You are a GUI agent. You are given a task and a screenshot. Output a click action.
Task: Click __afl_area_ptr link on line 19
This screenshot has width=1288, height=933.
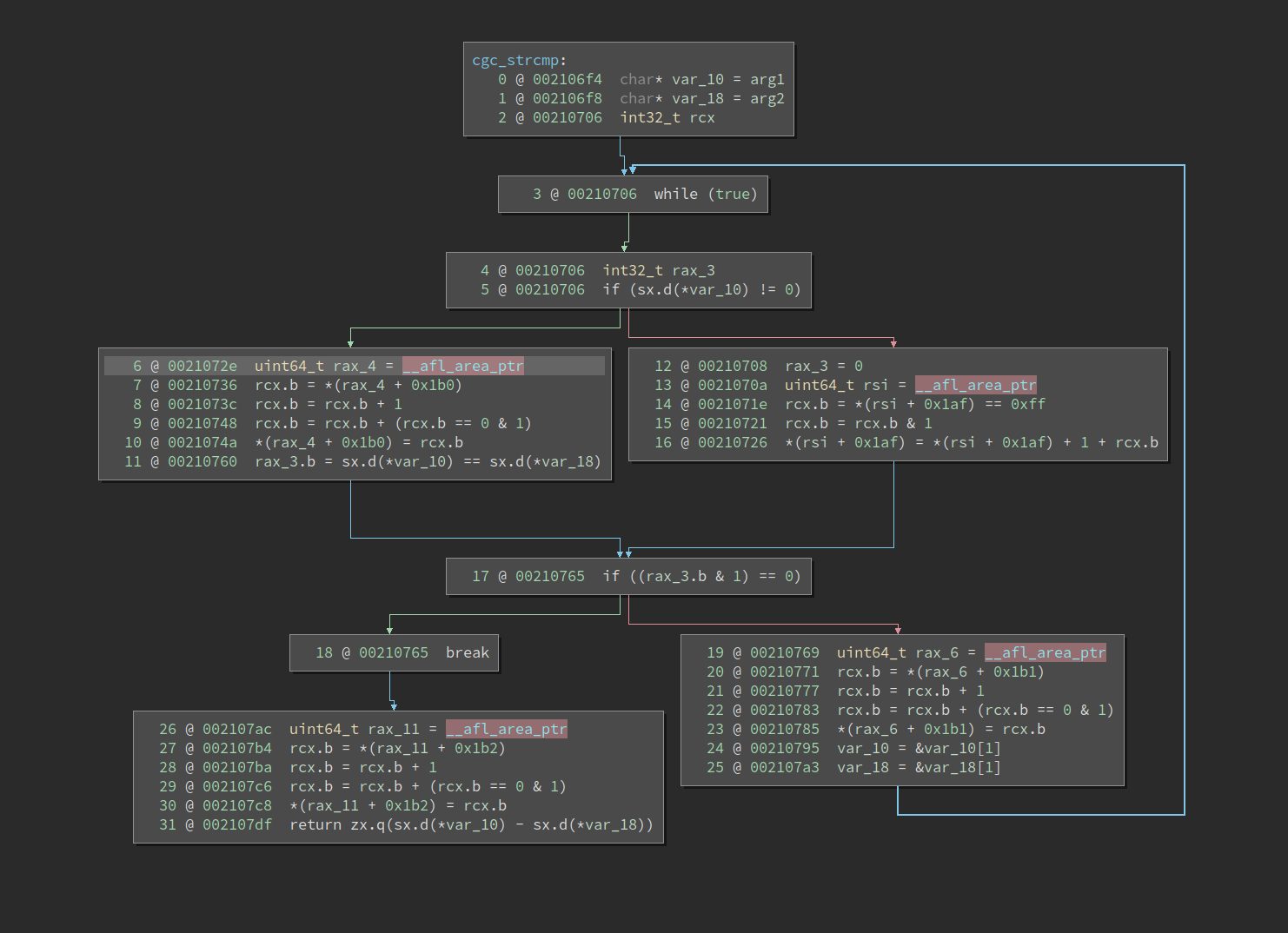pos(1046,653)
